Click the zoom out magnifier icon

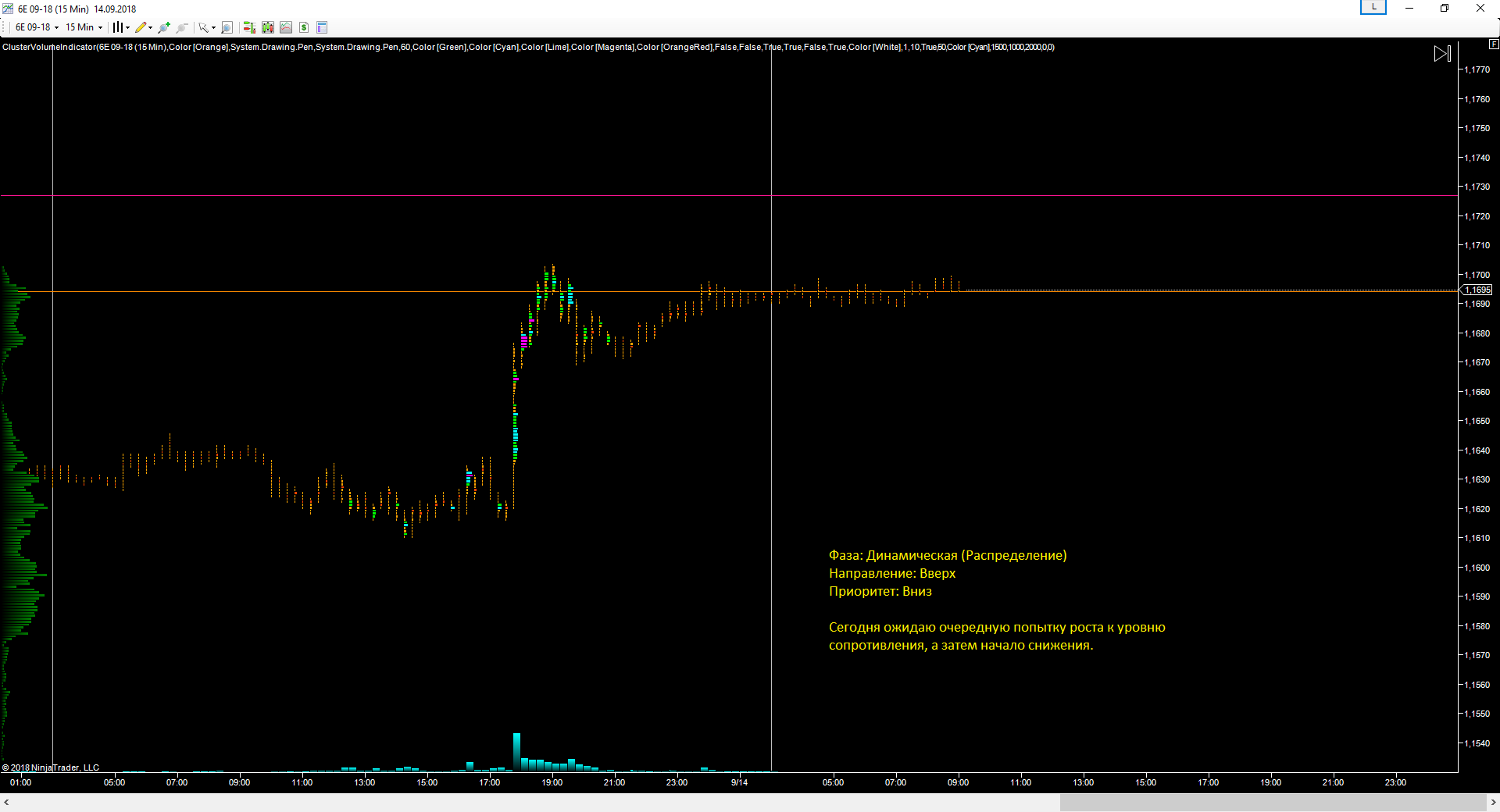click(x=182, y=27)
